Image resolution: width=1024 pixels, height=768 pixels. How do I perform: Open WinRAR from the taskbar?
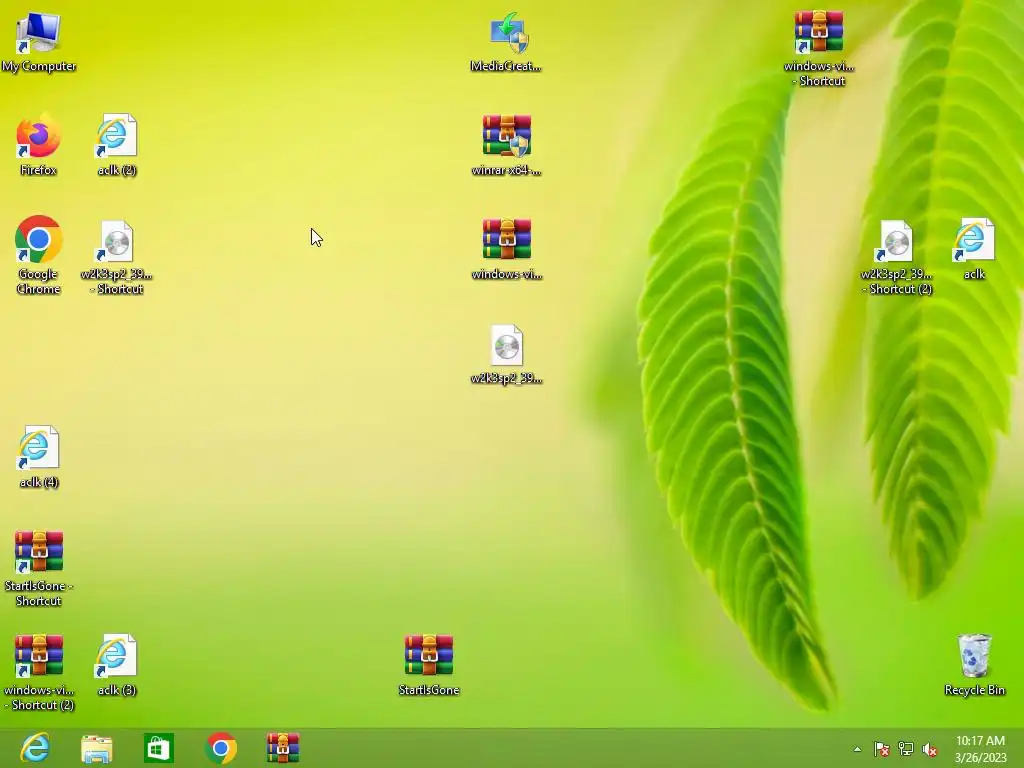point(283,748)
